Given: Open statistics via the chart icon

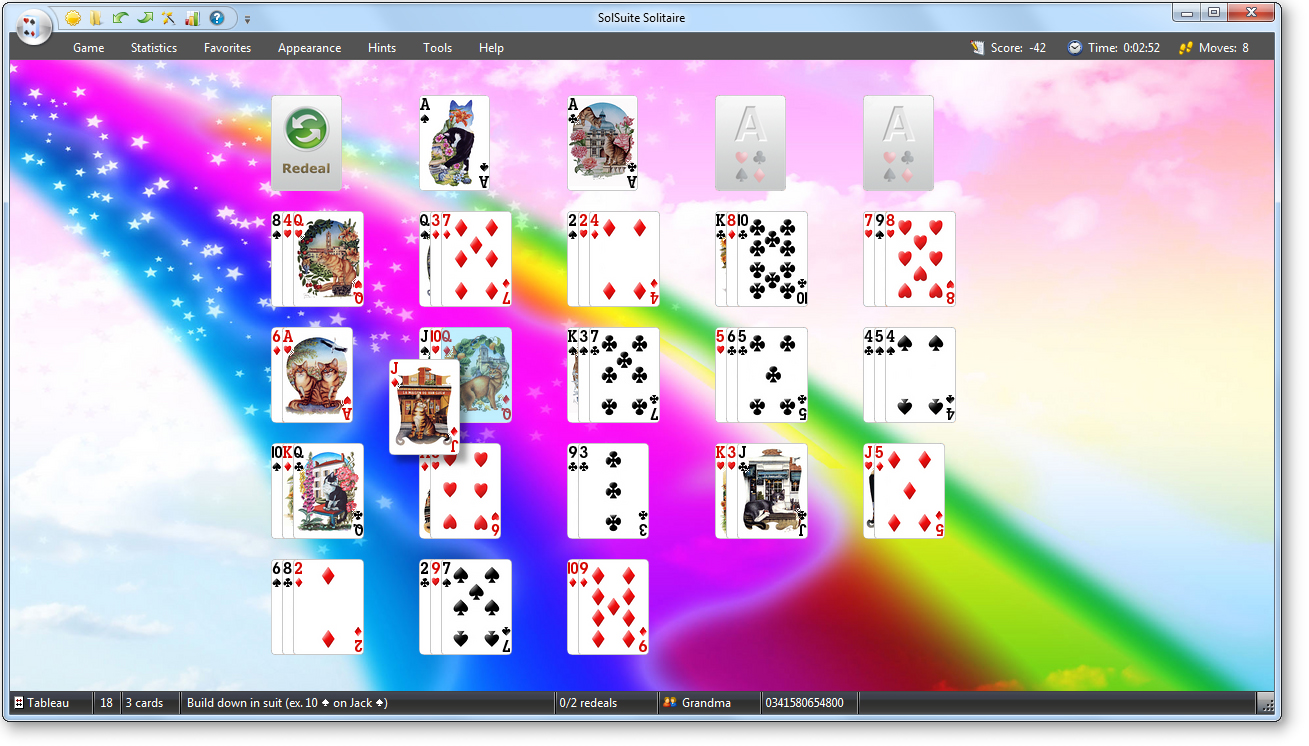Looking at the screenshot, I should (192, 18).
